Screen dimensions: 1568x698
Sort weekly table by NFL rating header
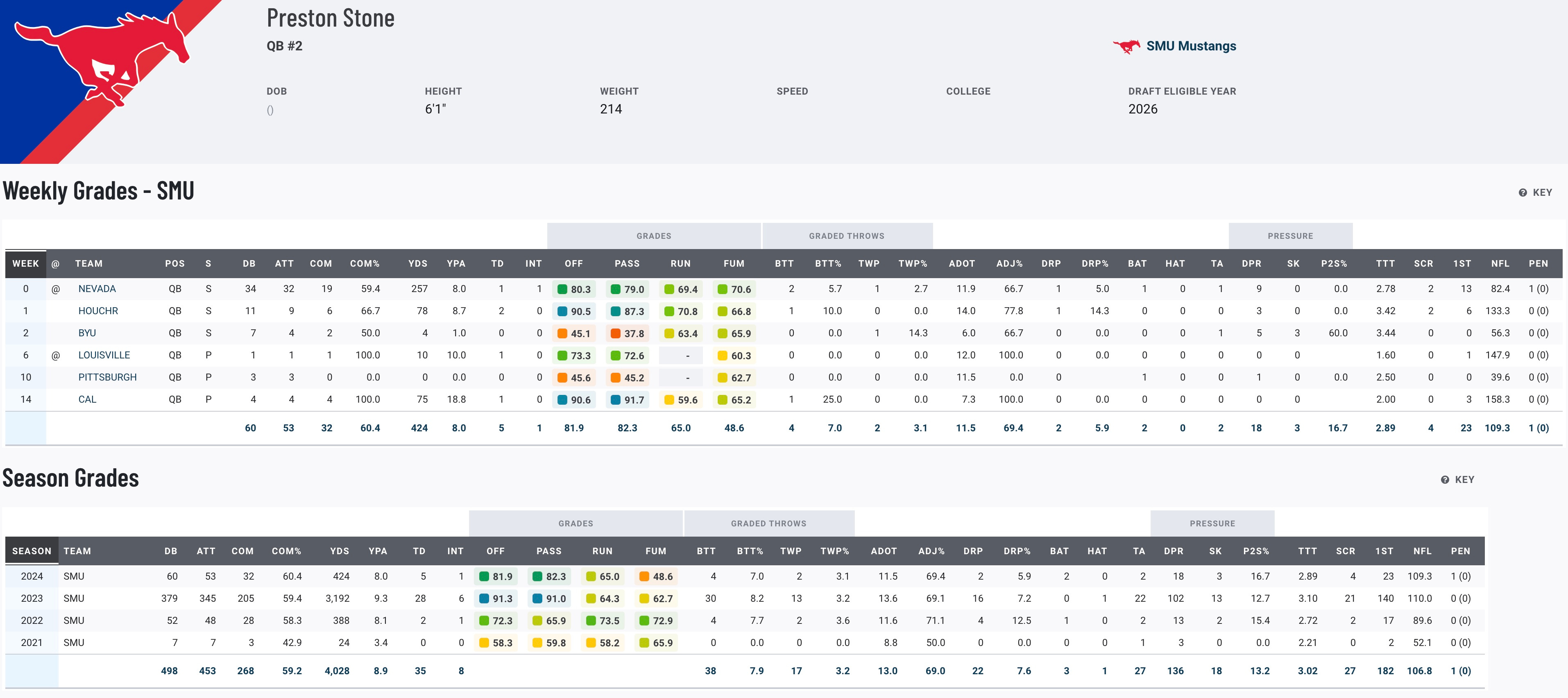coord(1500,263)
